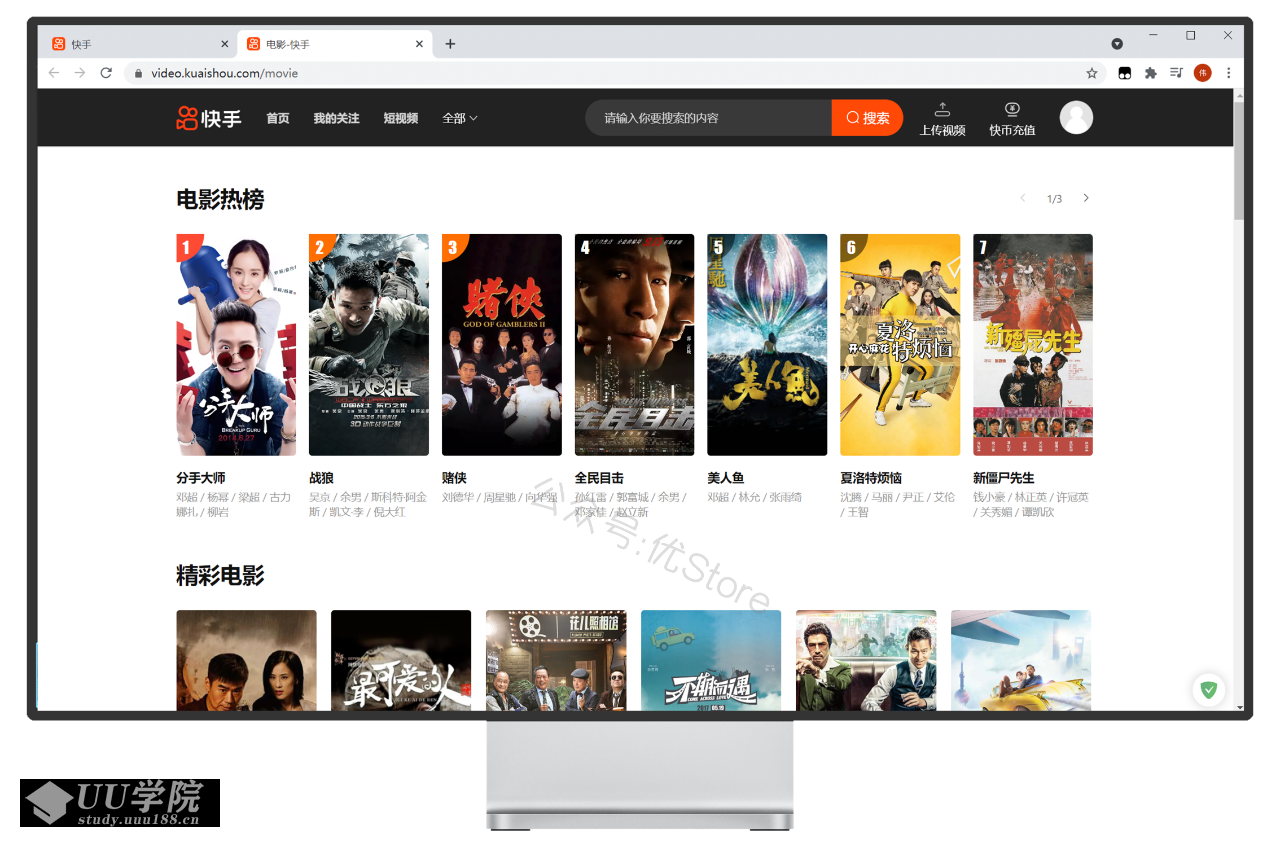Image resolution: width=1280 pixels, height=847 pixels.
Task: Open Chrome extensions puzzle icon
Action: 1150,73
